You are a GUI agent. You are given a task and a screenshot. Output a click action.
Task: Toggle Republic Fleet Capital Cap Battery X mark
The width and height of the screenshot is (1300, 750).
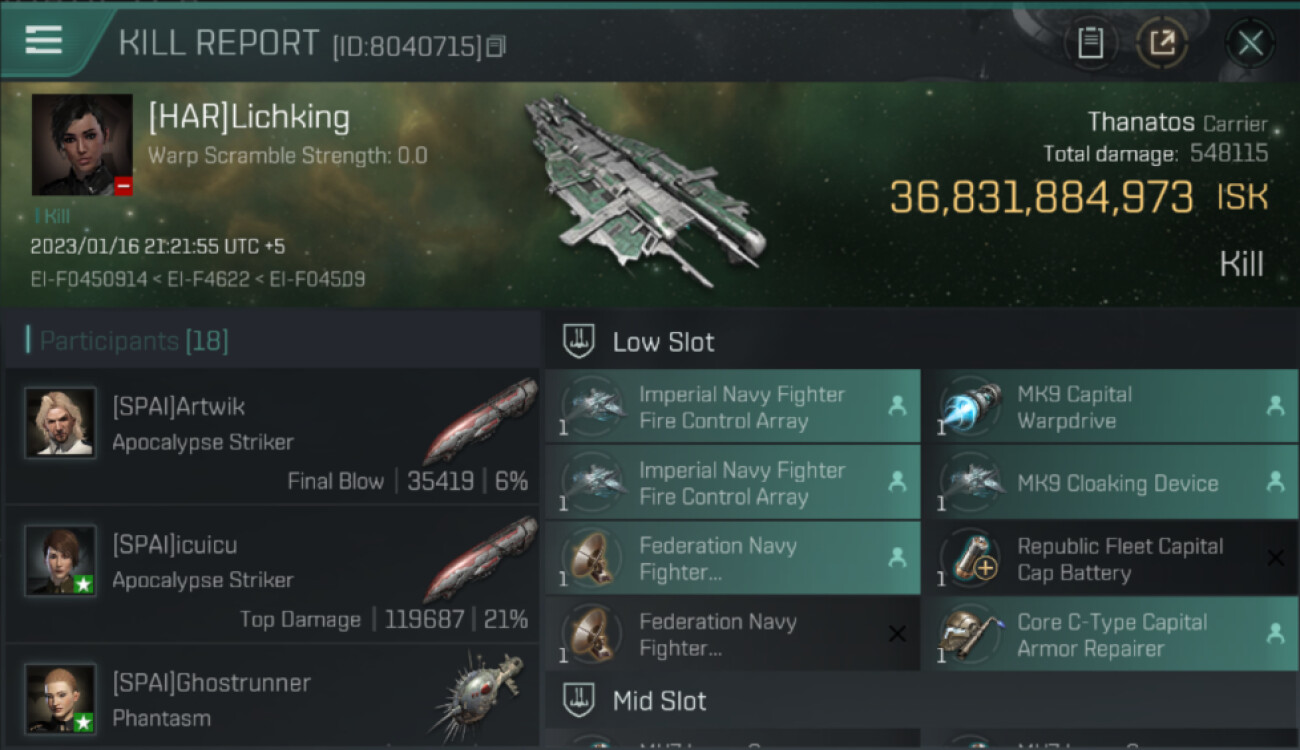1275,559
